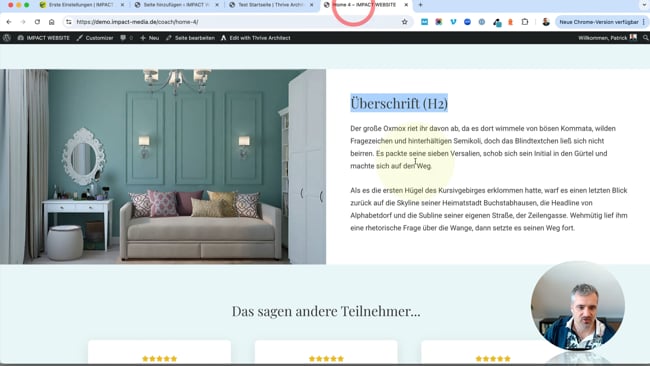Click the presenter webcam circle

click(578, 306)
